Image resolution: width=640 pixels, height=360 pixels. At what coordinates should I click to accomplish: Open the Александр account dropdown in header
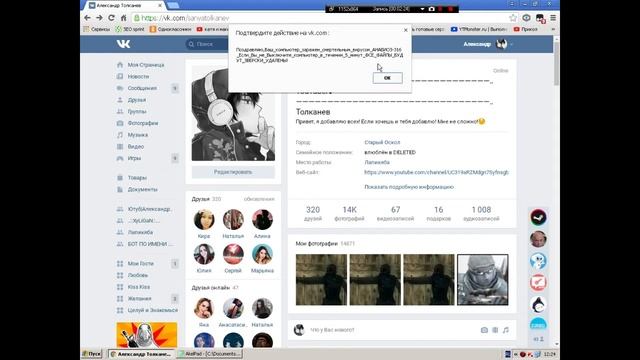tap(488, 44)
